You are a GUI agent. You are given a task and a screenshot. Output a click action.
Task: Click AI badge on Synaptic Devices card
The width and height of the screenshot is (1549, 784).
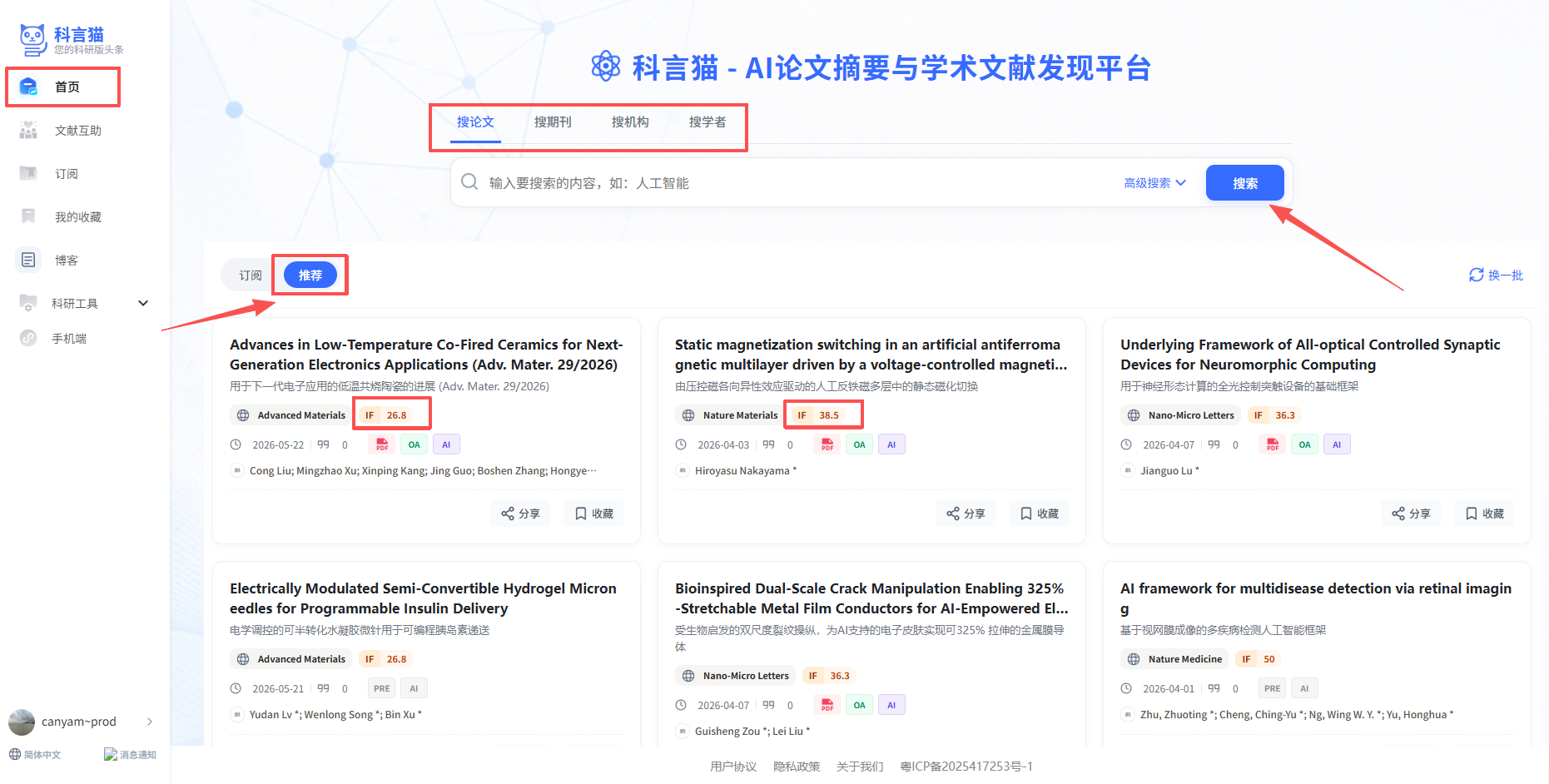pos(1337,444)
